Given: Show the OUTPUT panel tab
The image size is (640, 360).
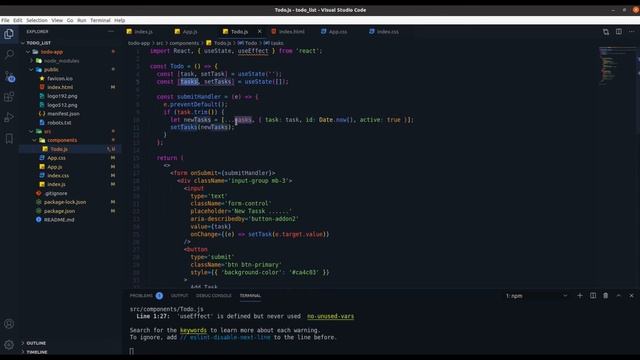Looking at the screenshot, I should click(179, 296).
